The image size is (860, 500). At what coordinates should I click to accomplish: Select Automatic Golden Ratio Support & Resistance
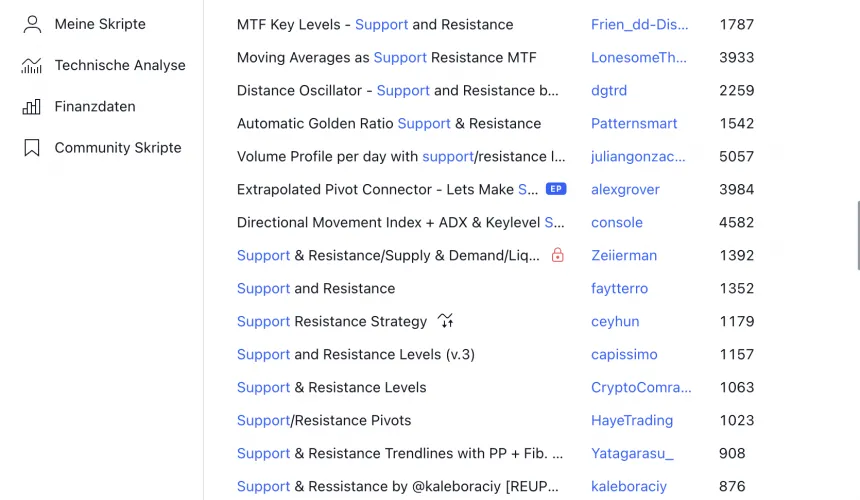pos(389,123)
